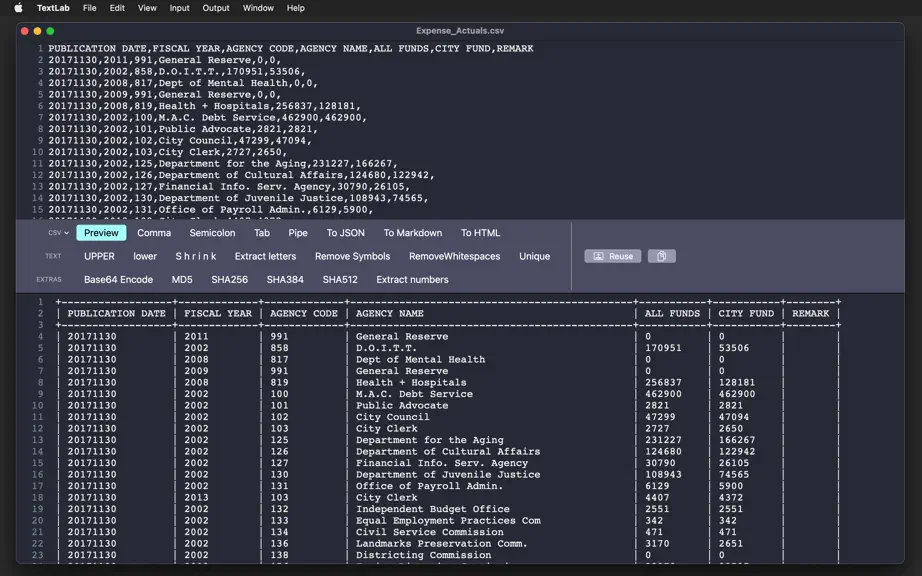This screenshot has width=922, height=576.
Task: Click 'Landmarks Preservation Comm.' cell in preview
Action: [x=441, y=544]
